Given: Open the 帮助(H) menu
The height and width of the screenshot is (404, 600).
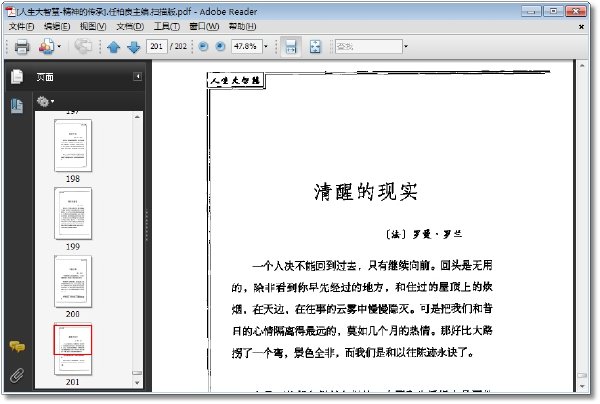Looking at the screenshot, I should (x=242, y=26).
